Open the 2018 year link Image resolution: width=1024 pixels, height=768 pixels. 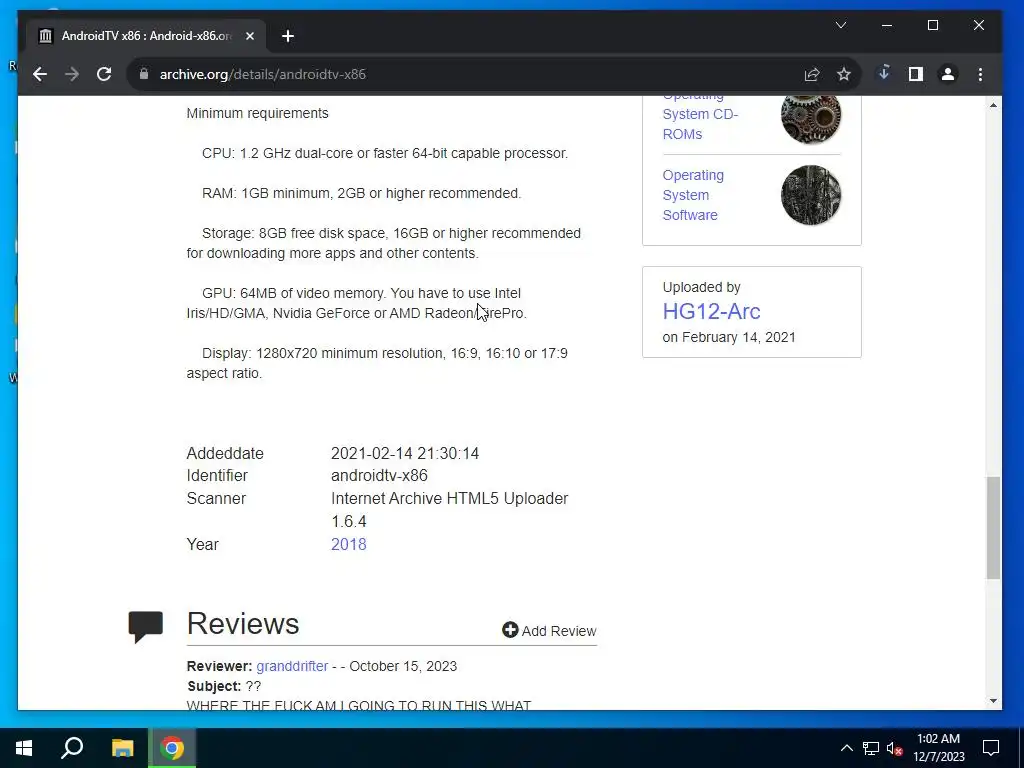tap(348, 545)
